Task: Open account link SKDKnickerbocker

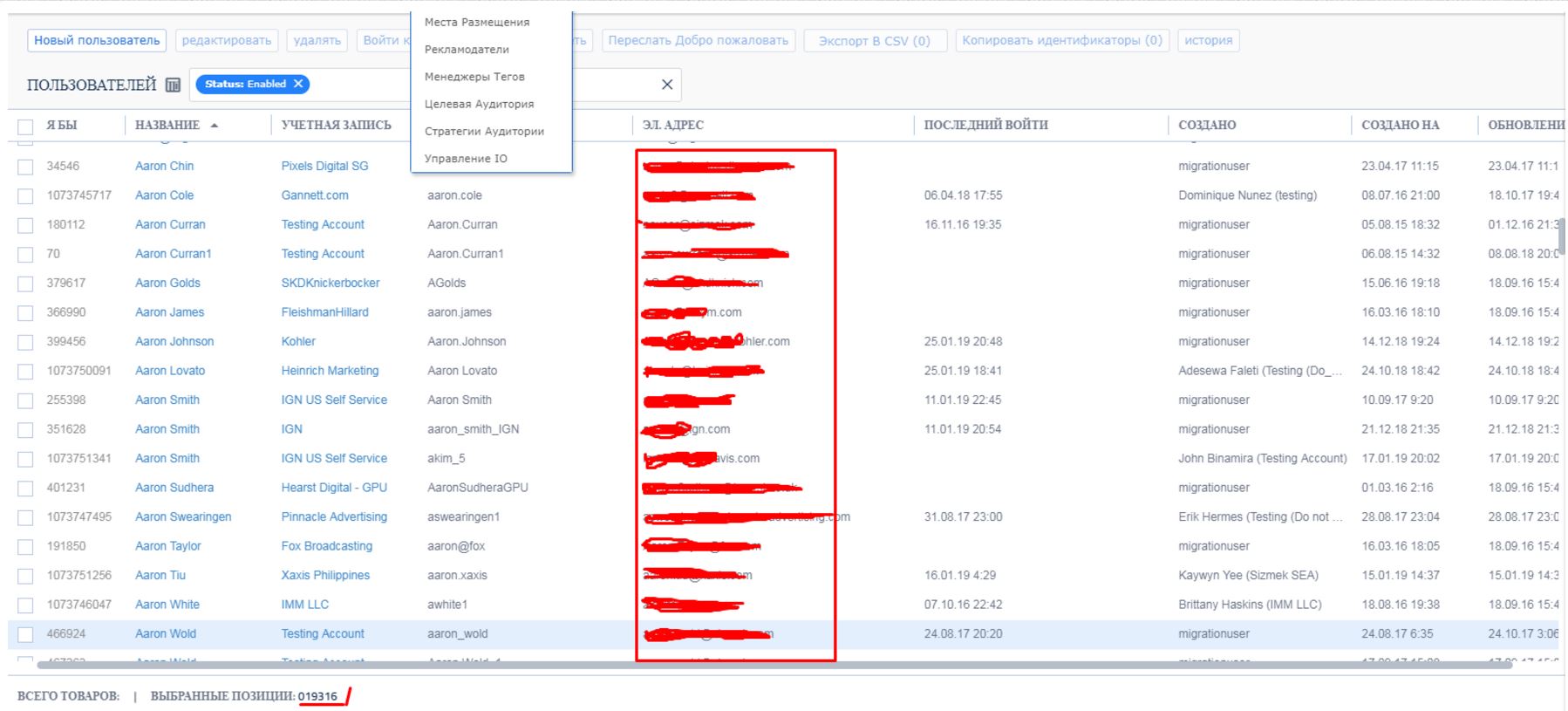Action: (331, 283)
